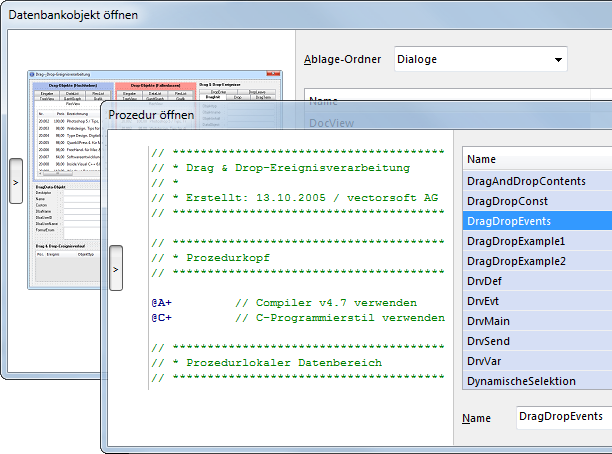Activate the Datenbankobjekt öffnen window title bar

point(300,14)
